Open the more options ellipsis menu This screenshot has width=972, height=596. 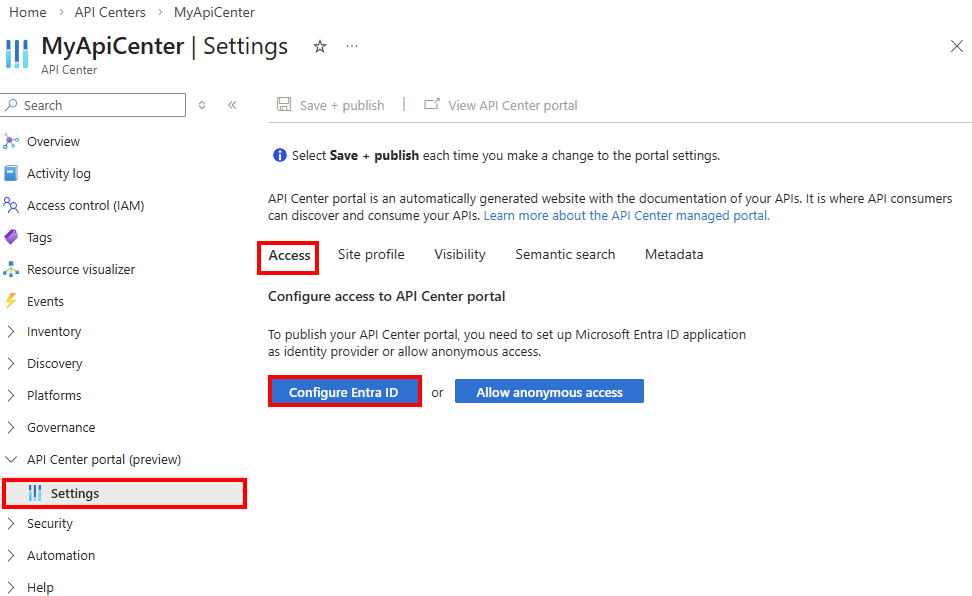351,46
